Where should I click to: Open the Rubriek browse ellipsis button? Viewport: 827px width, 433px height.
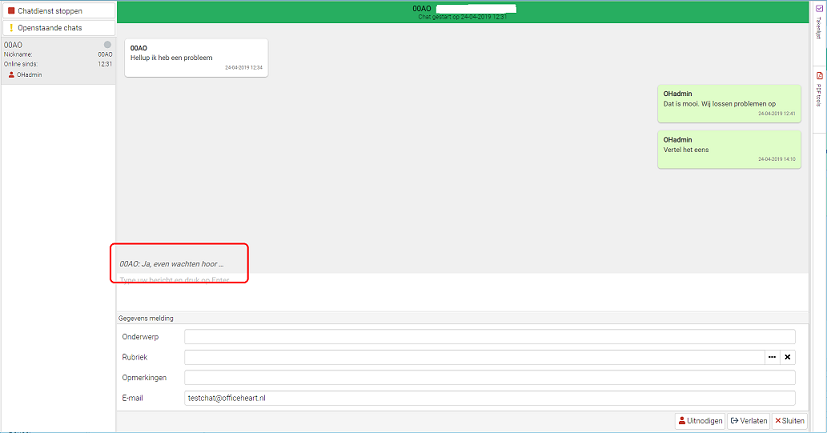772,357
